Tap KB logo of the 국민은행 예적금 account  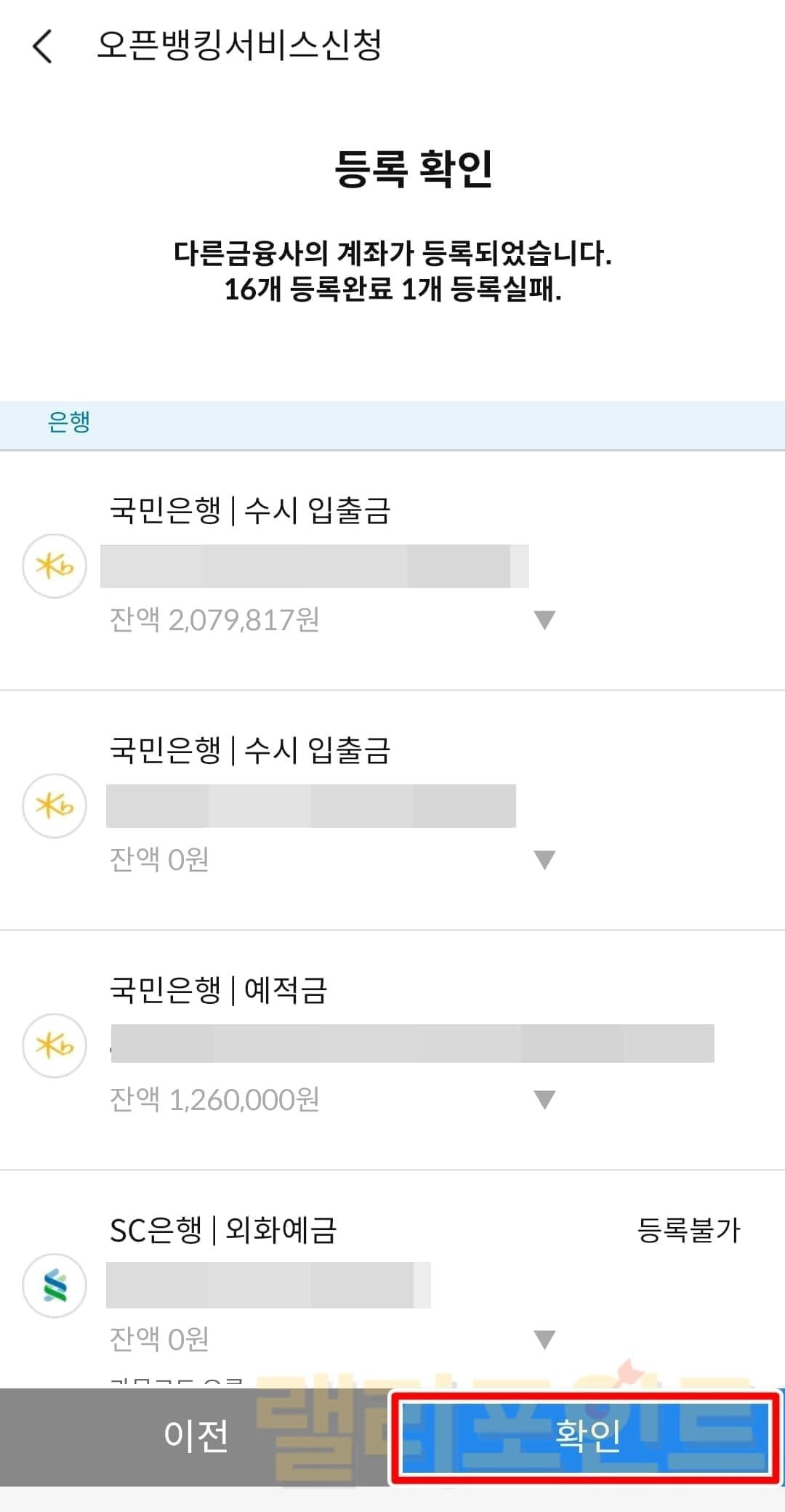(x=55, y=1045)
